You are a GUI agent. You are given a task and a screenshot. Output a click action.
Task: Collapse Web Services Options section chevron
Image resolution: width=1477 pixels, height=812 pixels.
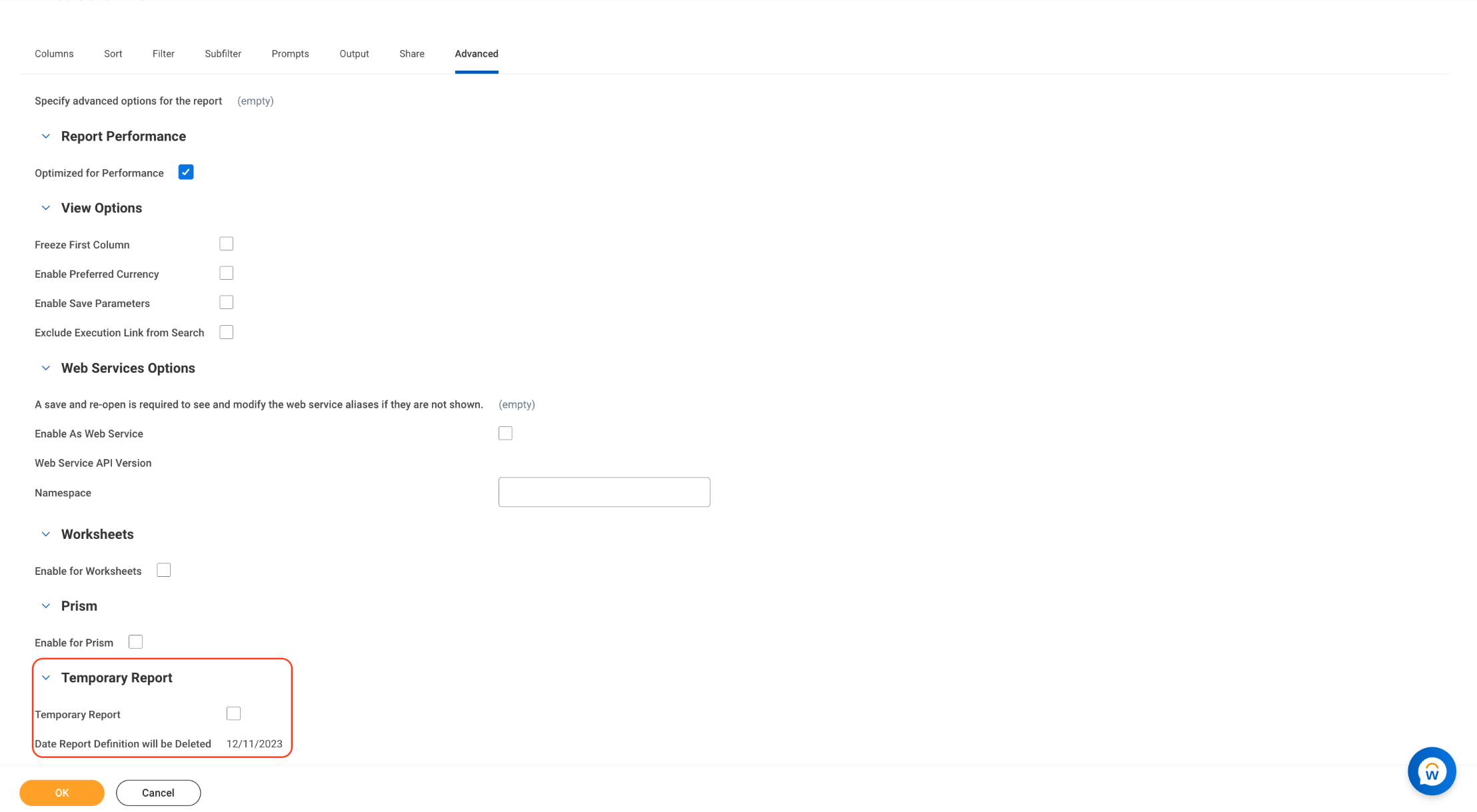(45, 368)
